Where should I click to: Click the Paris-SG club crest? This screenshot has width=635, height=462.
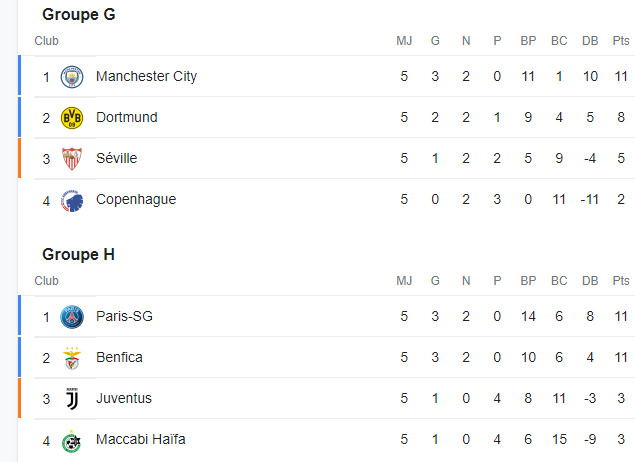pyautogui.click(x=72, y=317)
